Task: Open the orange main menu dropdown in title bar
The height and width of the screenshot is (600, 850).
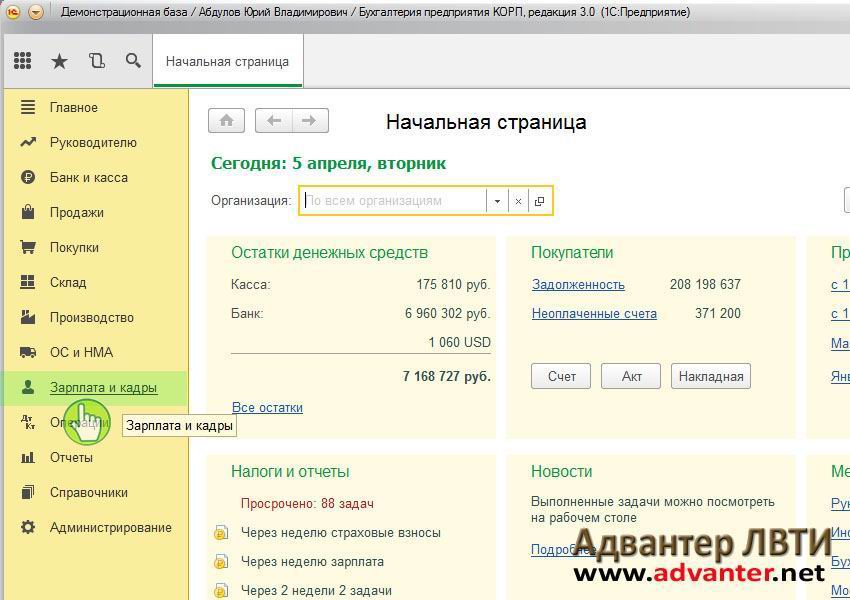Action: point(36,11)
